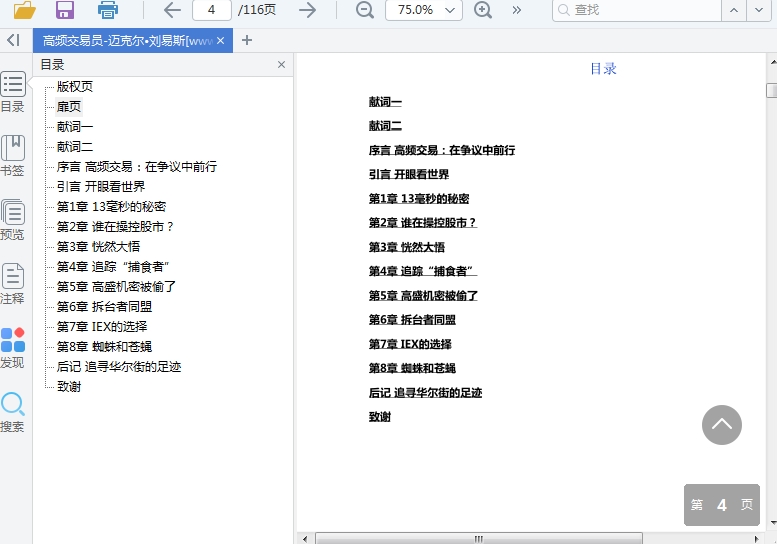Image resolution: width=777 pixels, height=544 pixels.
Task: Open the zoom percentage dropdown
Action: 450,10
